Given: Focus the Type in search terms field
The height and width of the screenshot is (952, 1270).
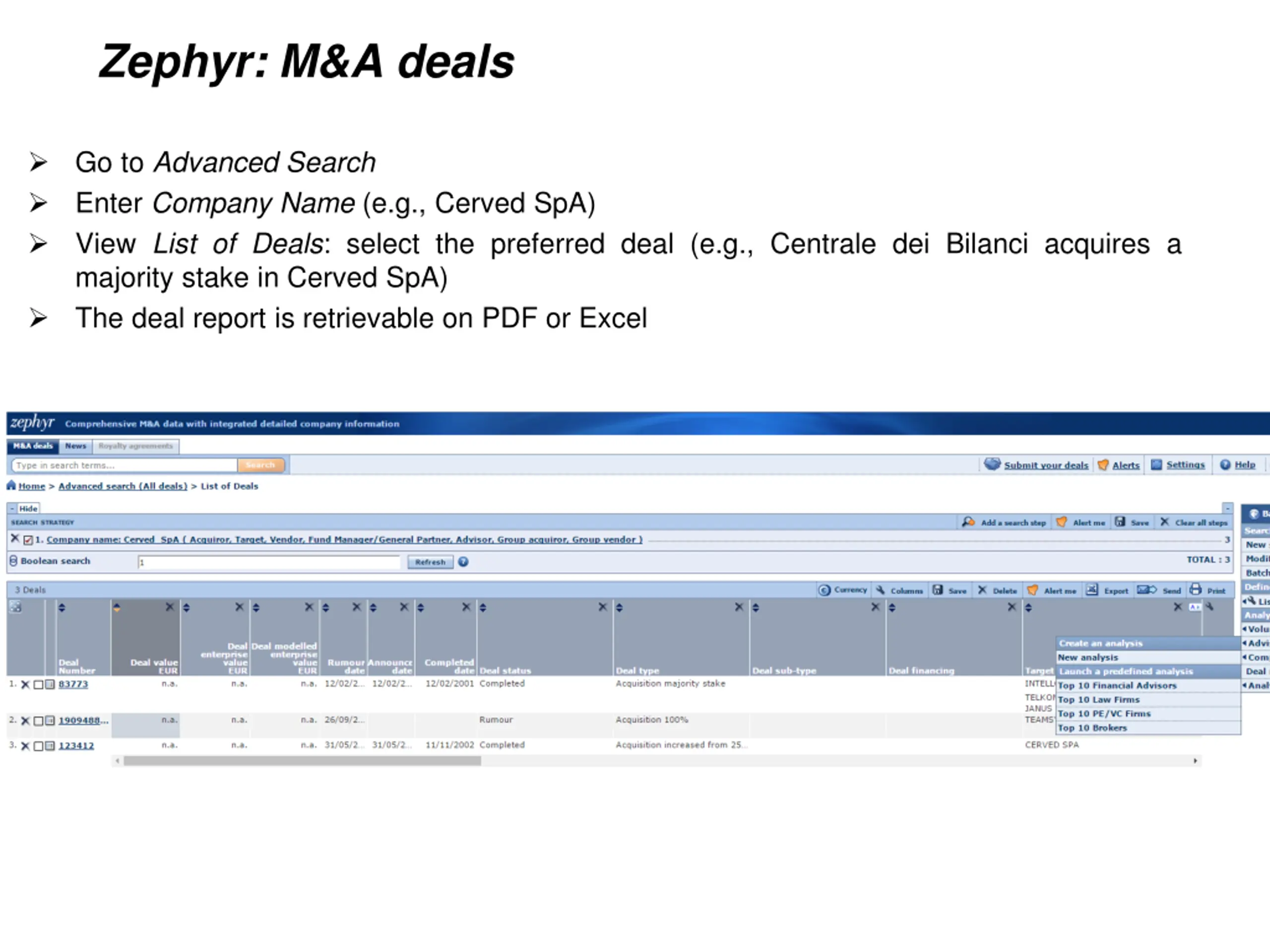Looking at the screenshot, I should pos(124,466).
